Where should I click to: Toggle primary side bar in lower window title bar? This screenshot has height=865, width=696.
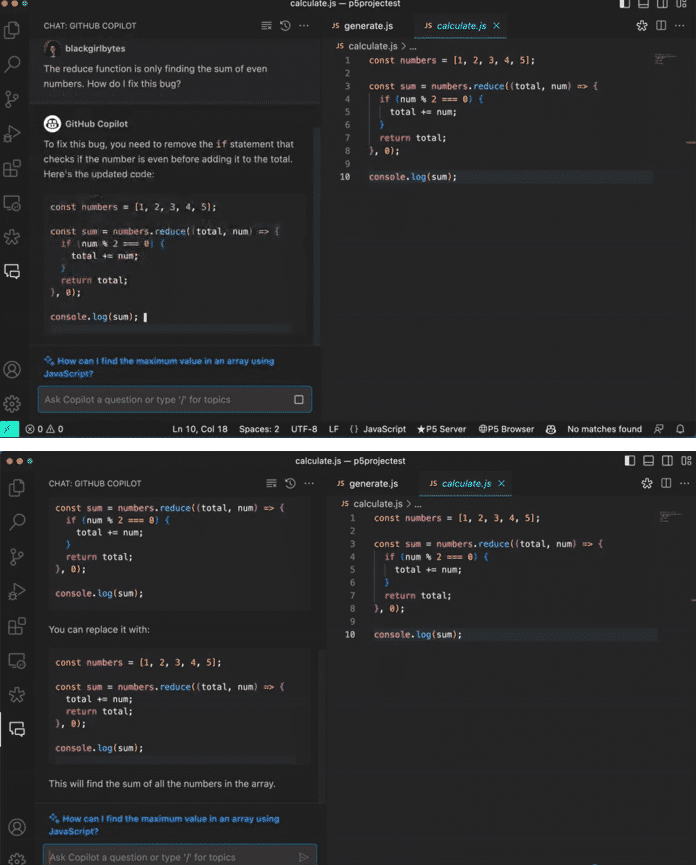630,461
